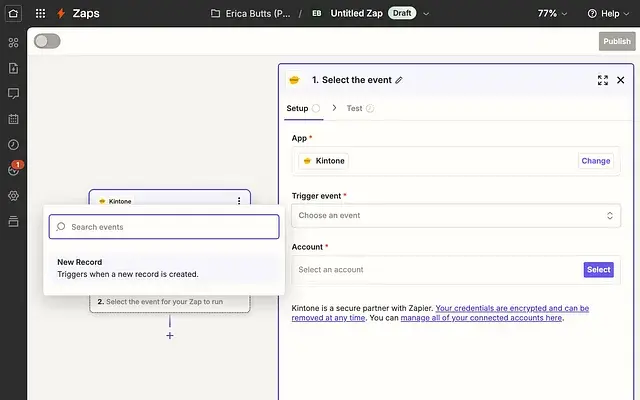Select the New Record event option

coord(160,268)
